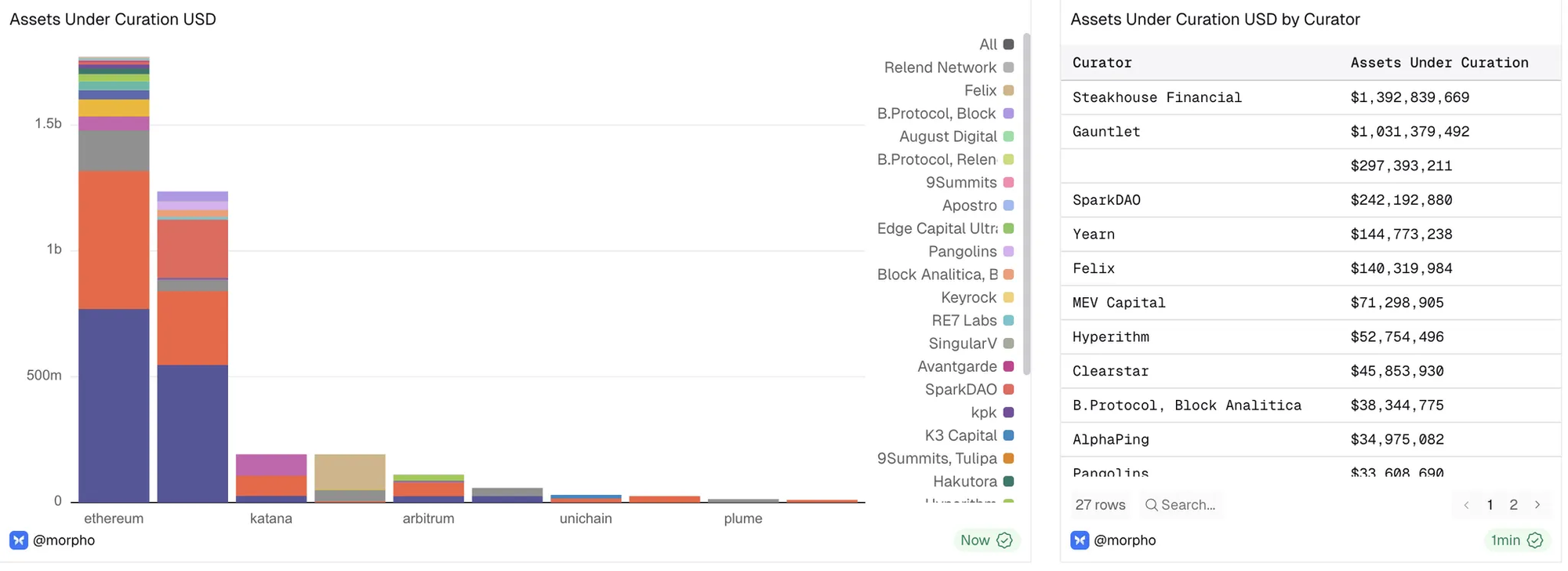This screenshot has height=571, width=1568.
Task: Open page 2 of the curator table
Action: click(x=1514, y=505)
